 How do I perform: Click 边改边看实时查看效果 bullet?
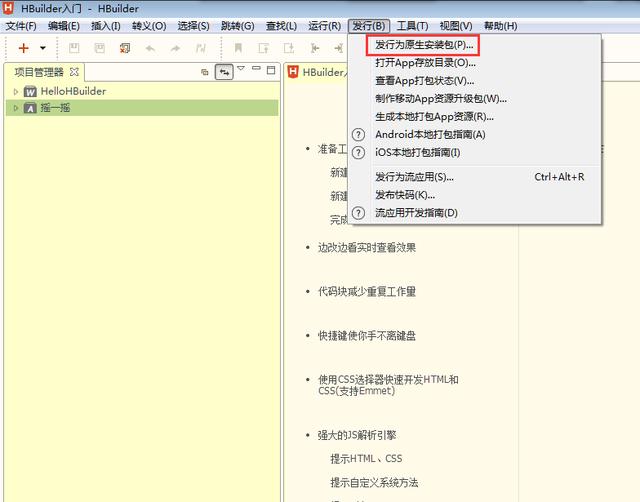367,247
